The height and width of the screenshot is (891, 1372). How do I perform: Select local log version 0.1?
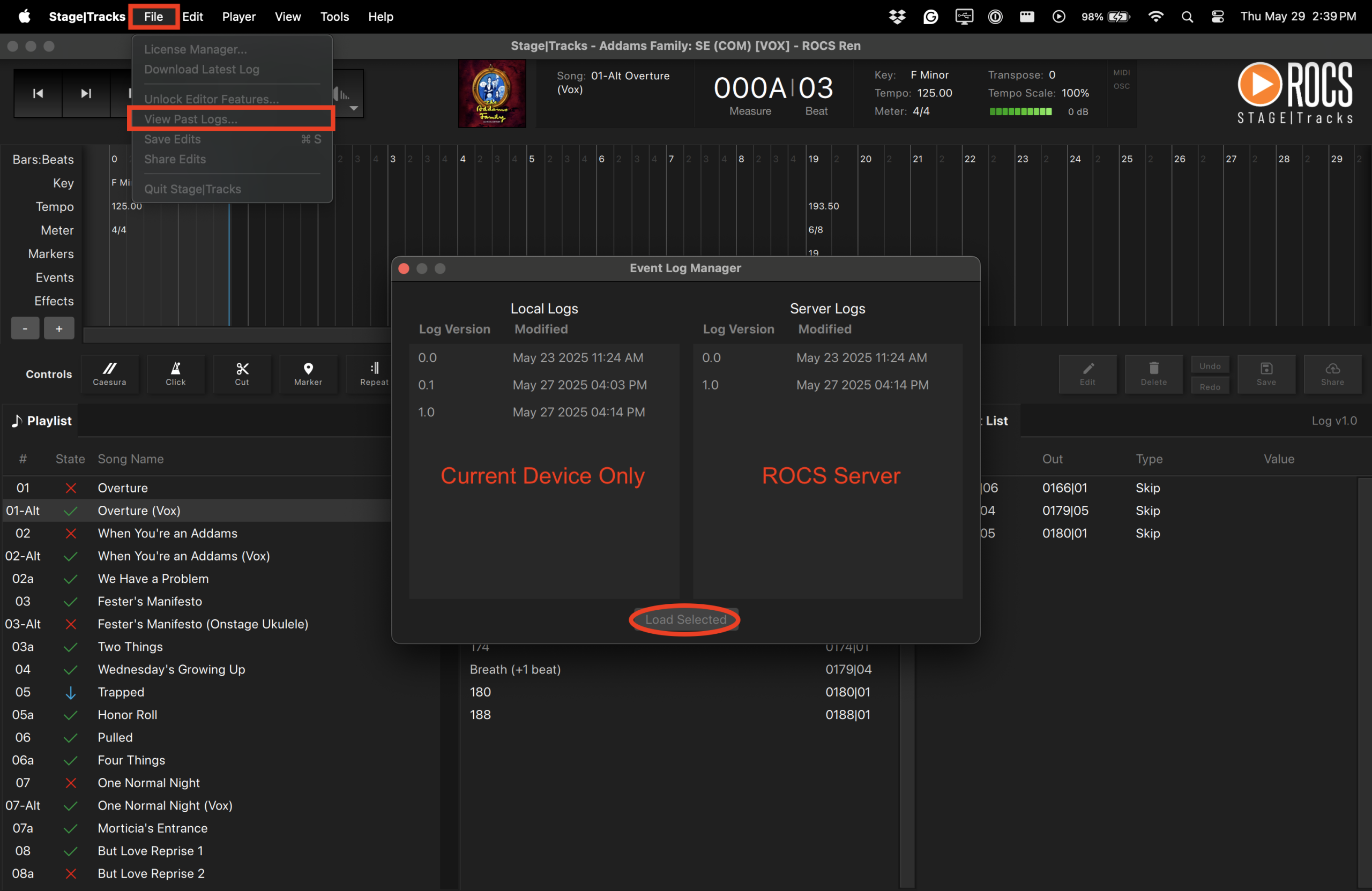coord(544,385)
